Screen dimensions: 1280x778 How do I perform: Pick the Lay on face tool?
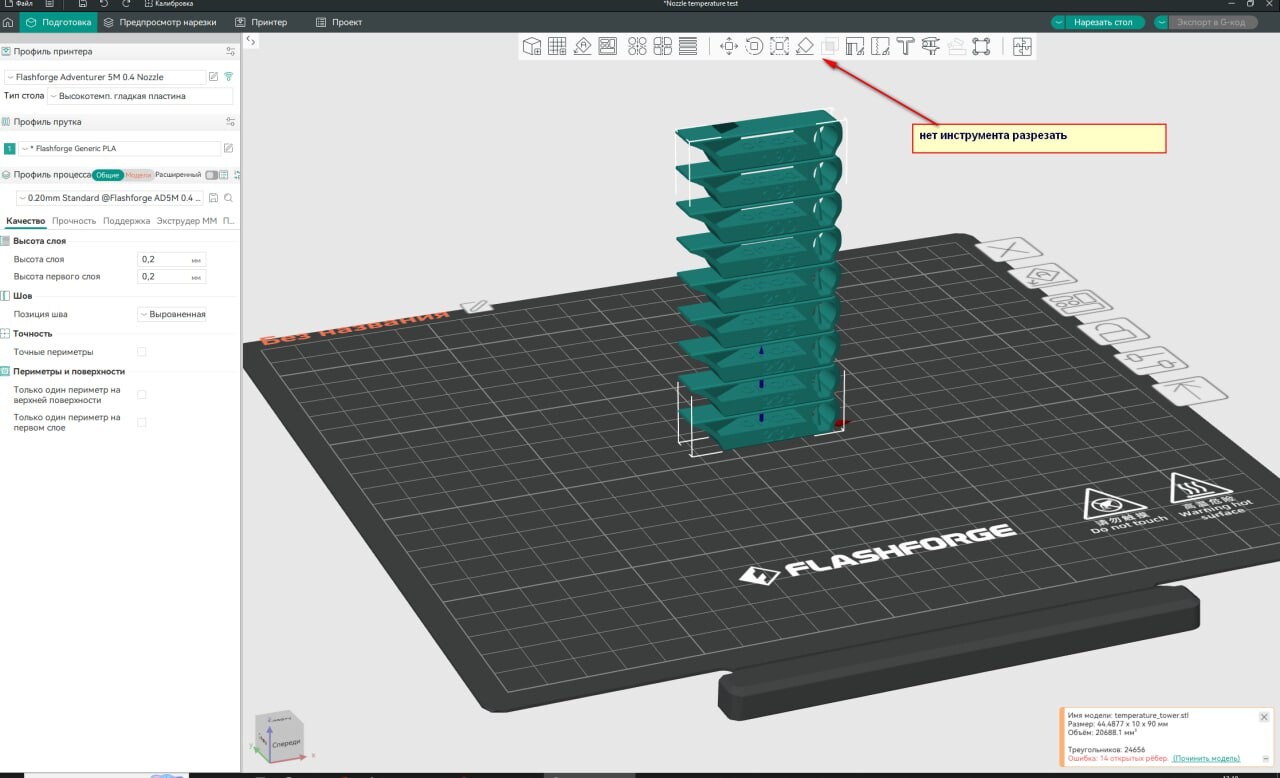(x=804, y=46)
